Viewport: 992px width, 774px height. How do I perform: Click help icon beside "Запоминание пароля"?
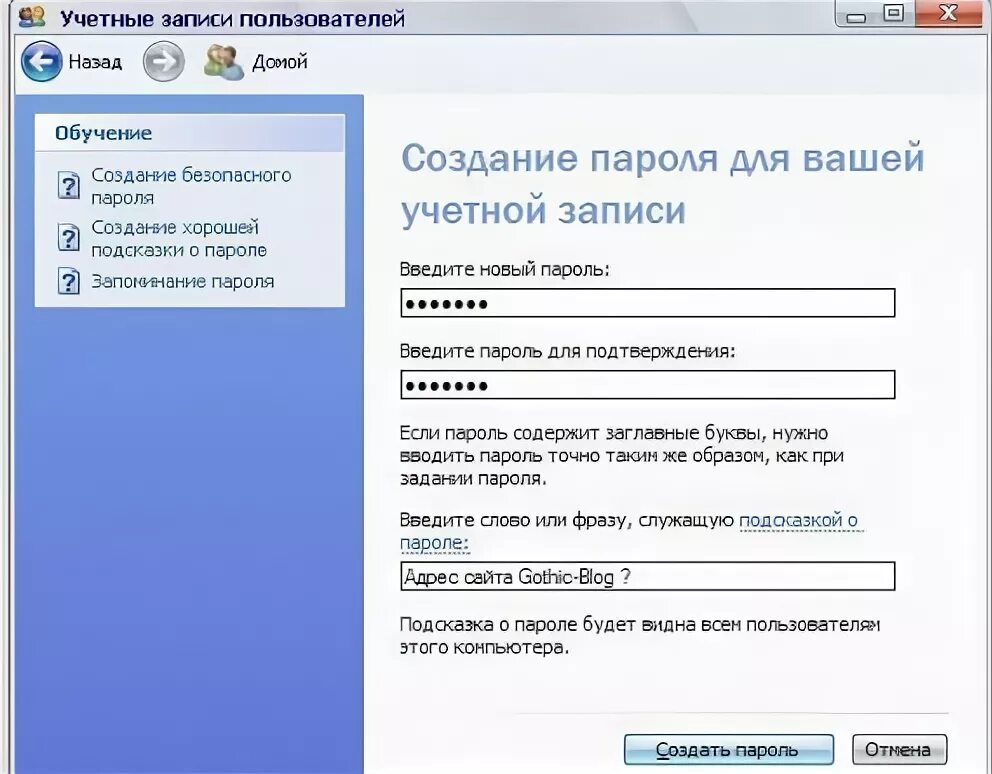(68, 281)
